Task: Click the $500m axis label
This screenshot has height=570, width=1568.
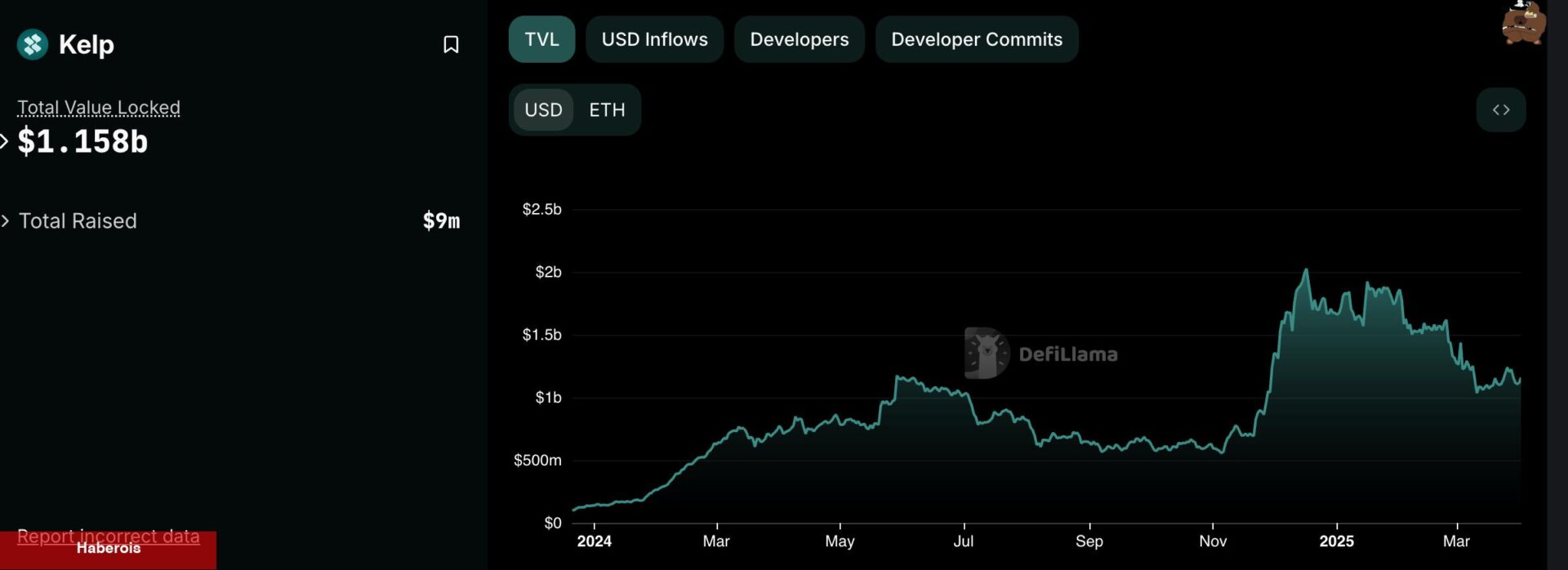Action: click(537, 461)
